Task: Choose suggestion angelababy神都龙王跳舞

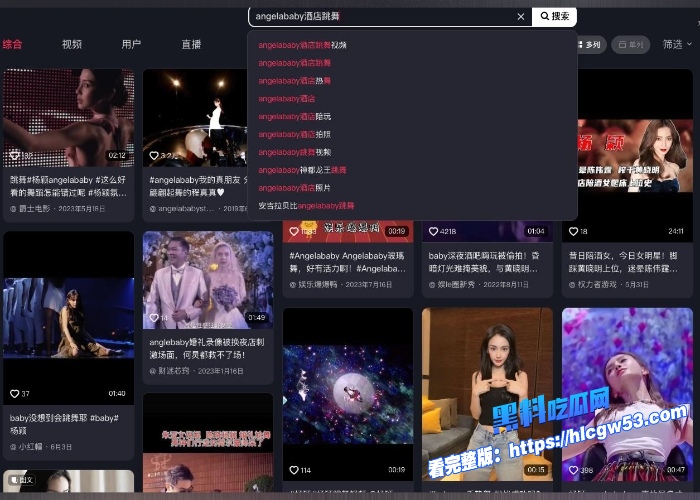Action: (302, 170)
